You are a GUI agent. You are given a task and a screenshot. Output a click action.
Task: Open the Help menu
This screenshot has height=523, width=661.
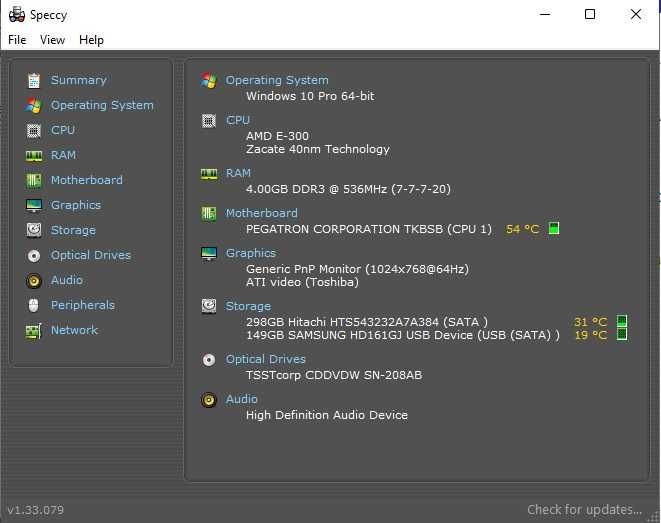point(91,40)
